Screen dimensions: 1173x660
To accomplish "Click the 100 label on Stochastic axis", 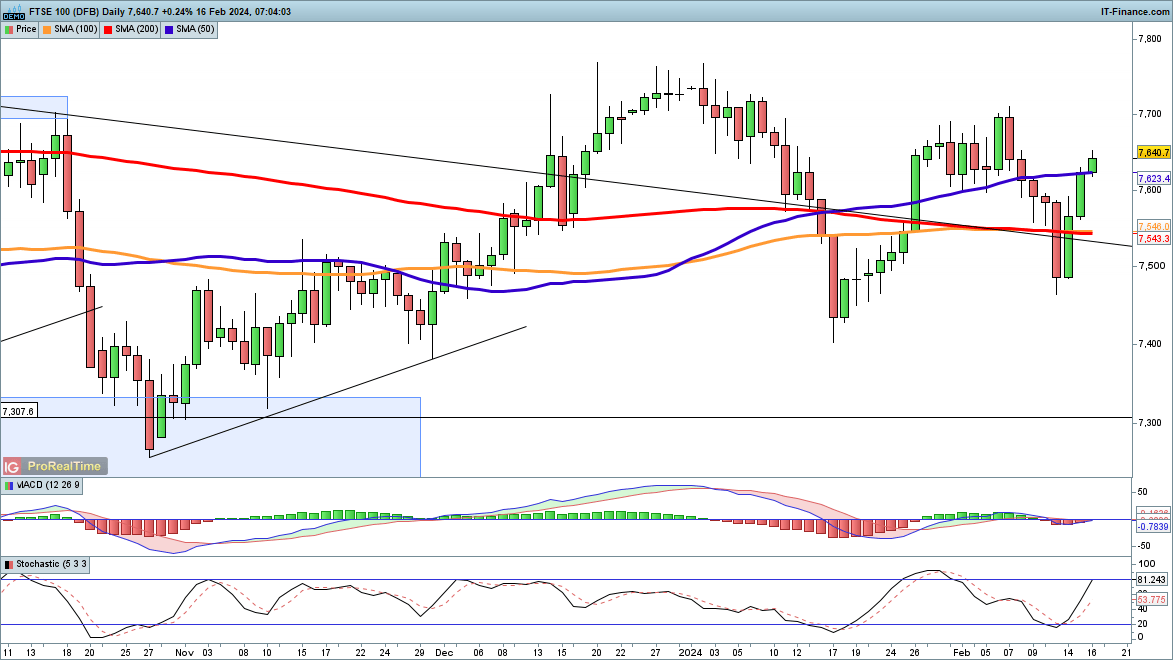I will pos(1146,564).
